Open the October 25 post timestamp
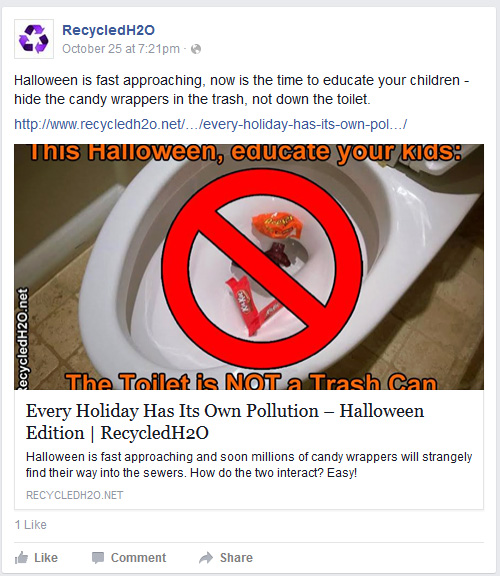 pyautogui.click(x=121, y=49)
